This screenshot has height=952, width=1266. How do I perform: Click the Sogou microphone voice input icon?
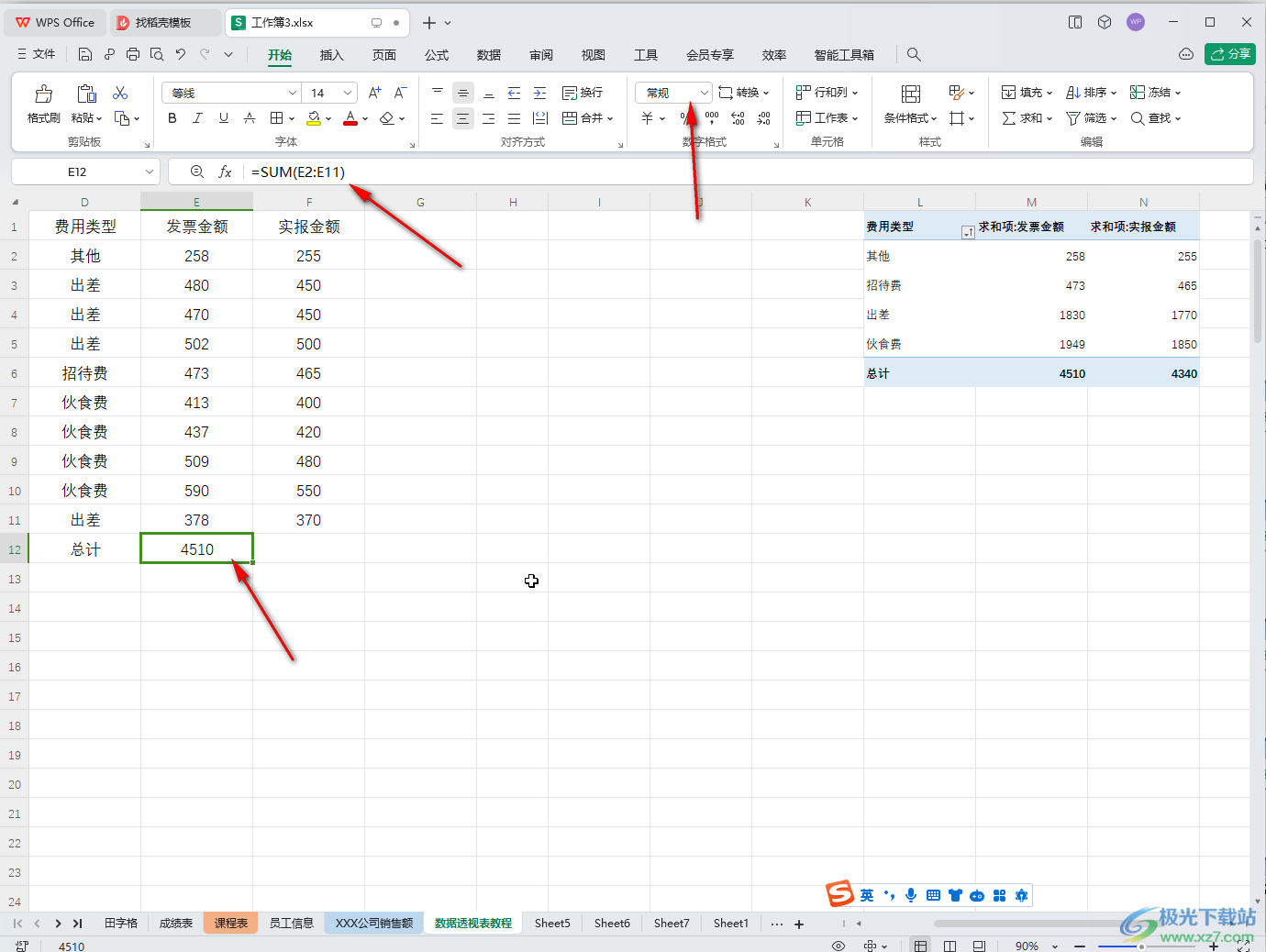[911, 895]
